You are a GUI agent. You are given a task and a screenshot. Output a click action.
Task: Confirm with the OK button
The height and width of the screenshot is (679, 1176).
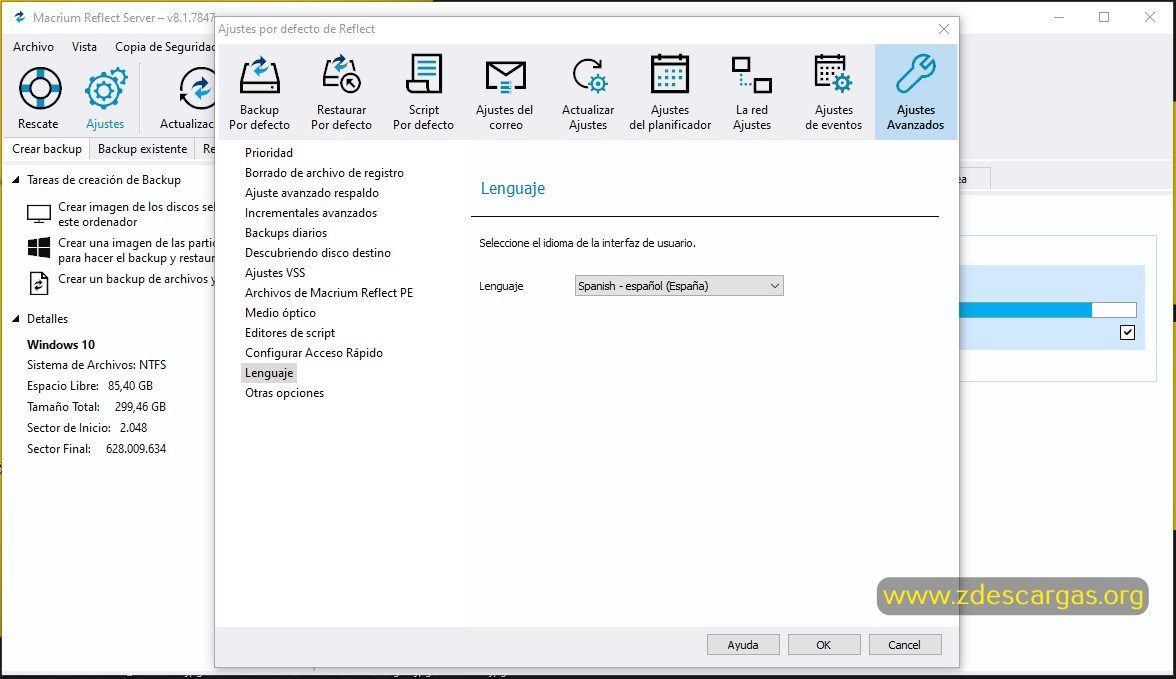point(824,644)
